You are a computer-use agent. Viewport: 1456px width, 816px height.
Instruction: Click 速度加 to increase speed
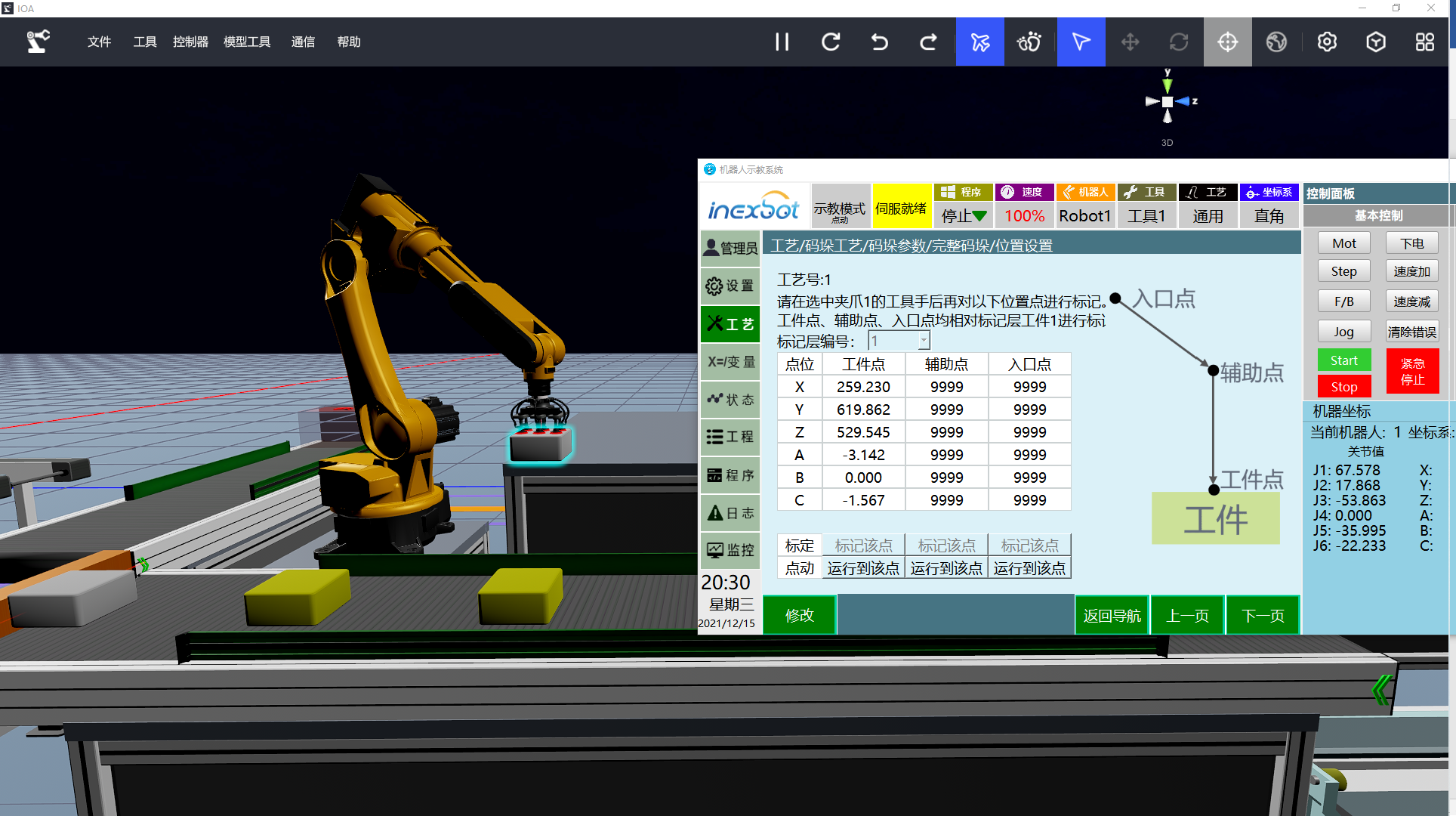pyautogui.click(x=1411, y=271)
